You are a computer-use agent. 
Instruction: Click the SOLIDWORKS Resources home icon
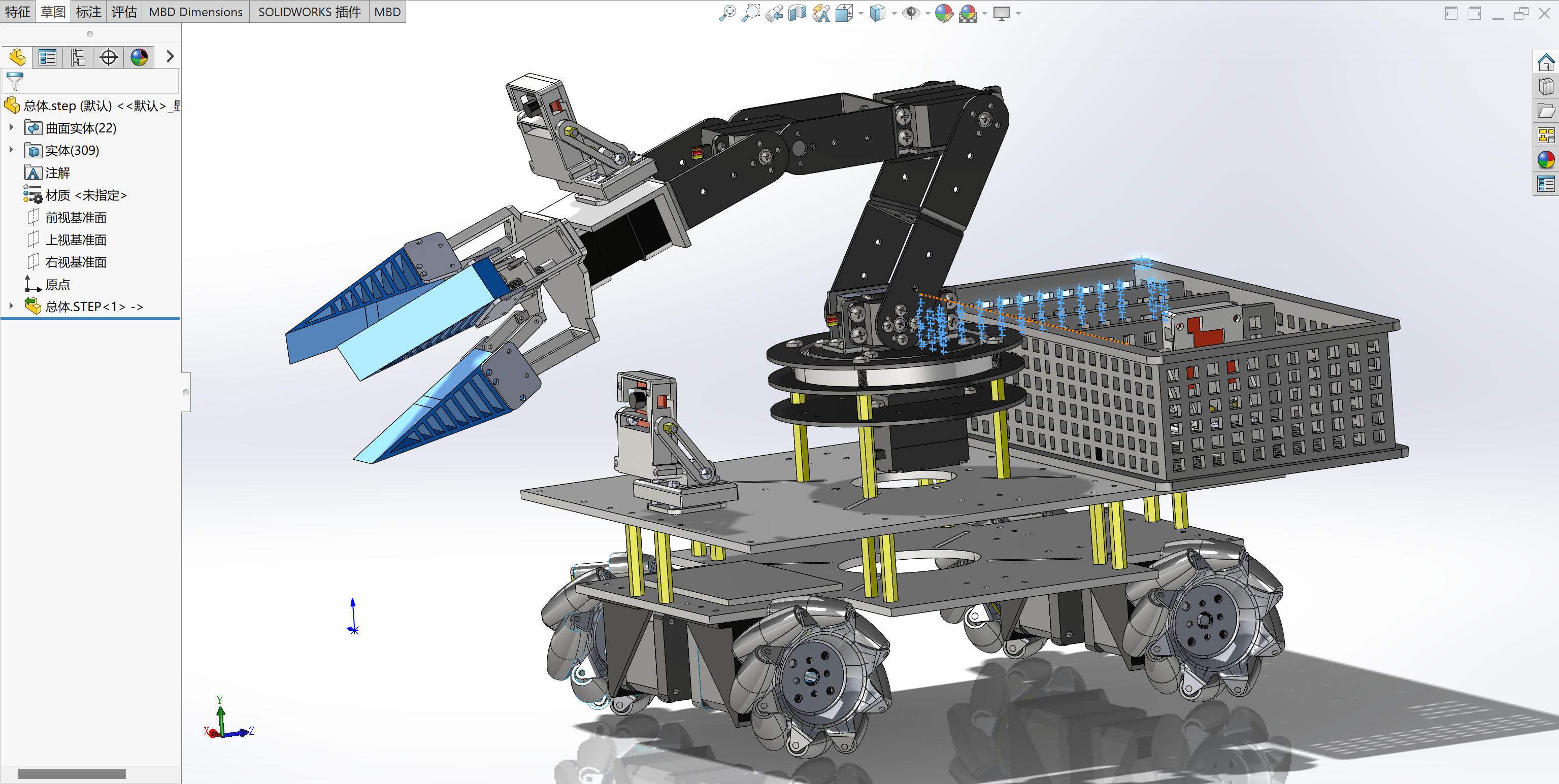(x=1546, y=62)
